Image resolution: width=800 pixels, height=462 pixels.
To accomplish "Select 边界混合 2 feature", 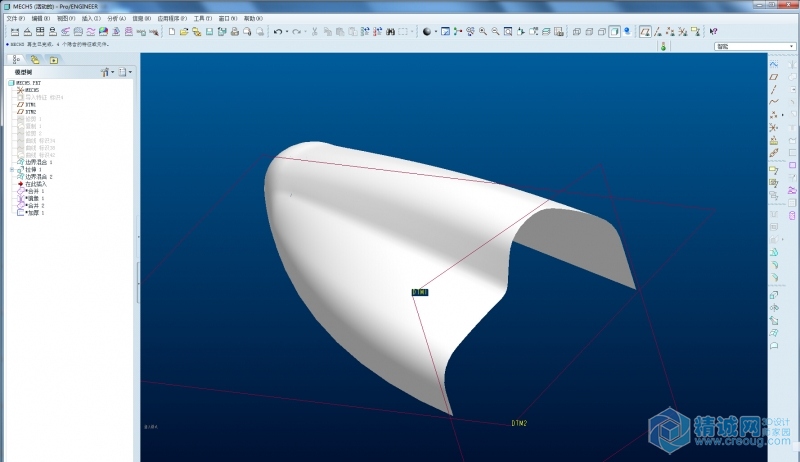I will click(35, 176).
